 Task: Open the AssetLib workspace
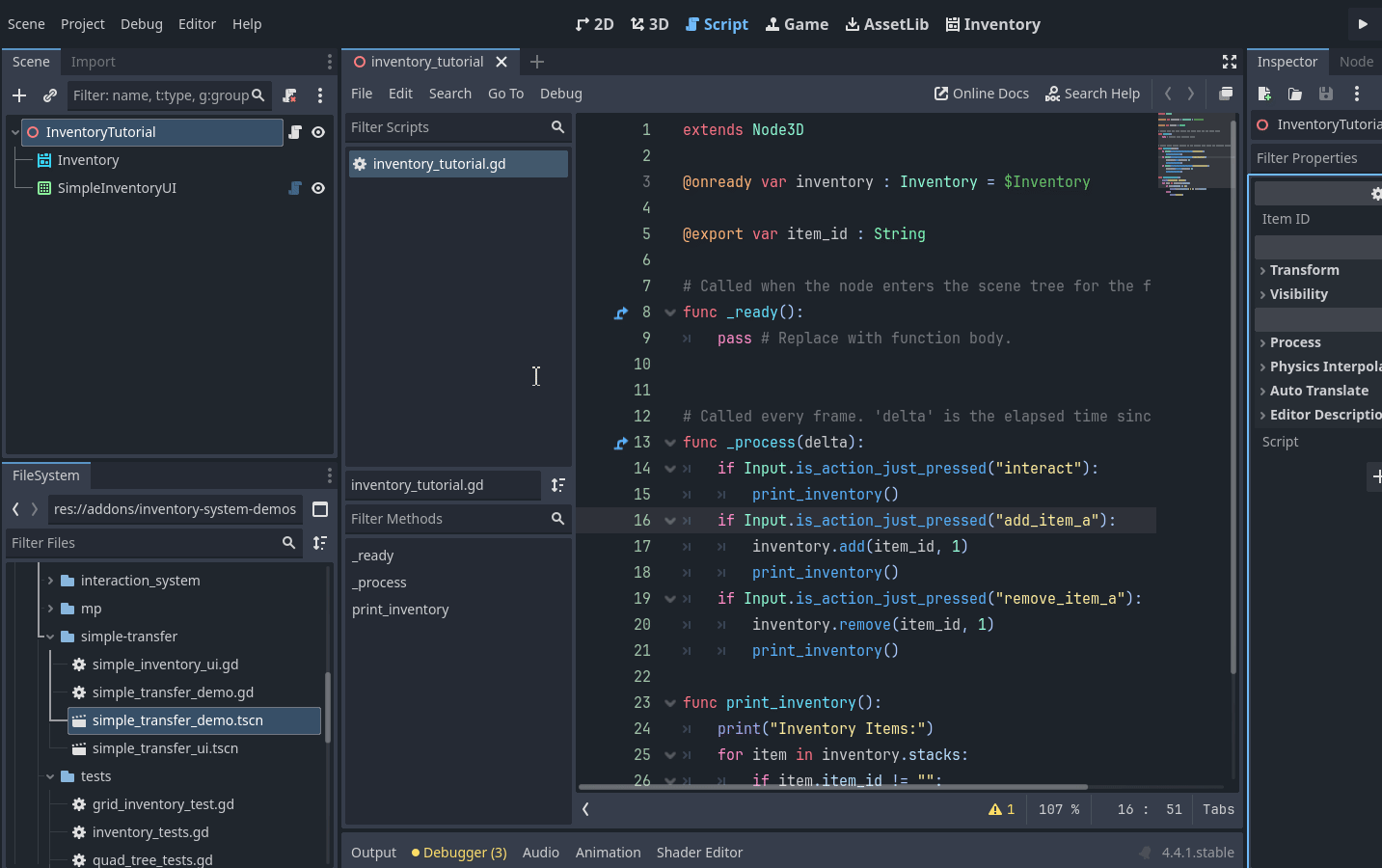886,24
